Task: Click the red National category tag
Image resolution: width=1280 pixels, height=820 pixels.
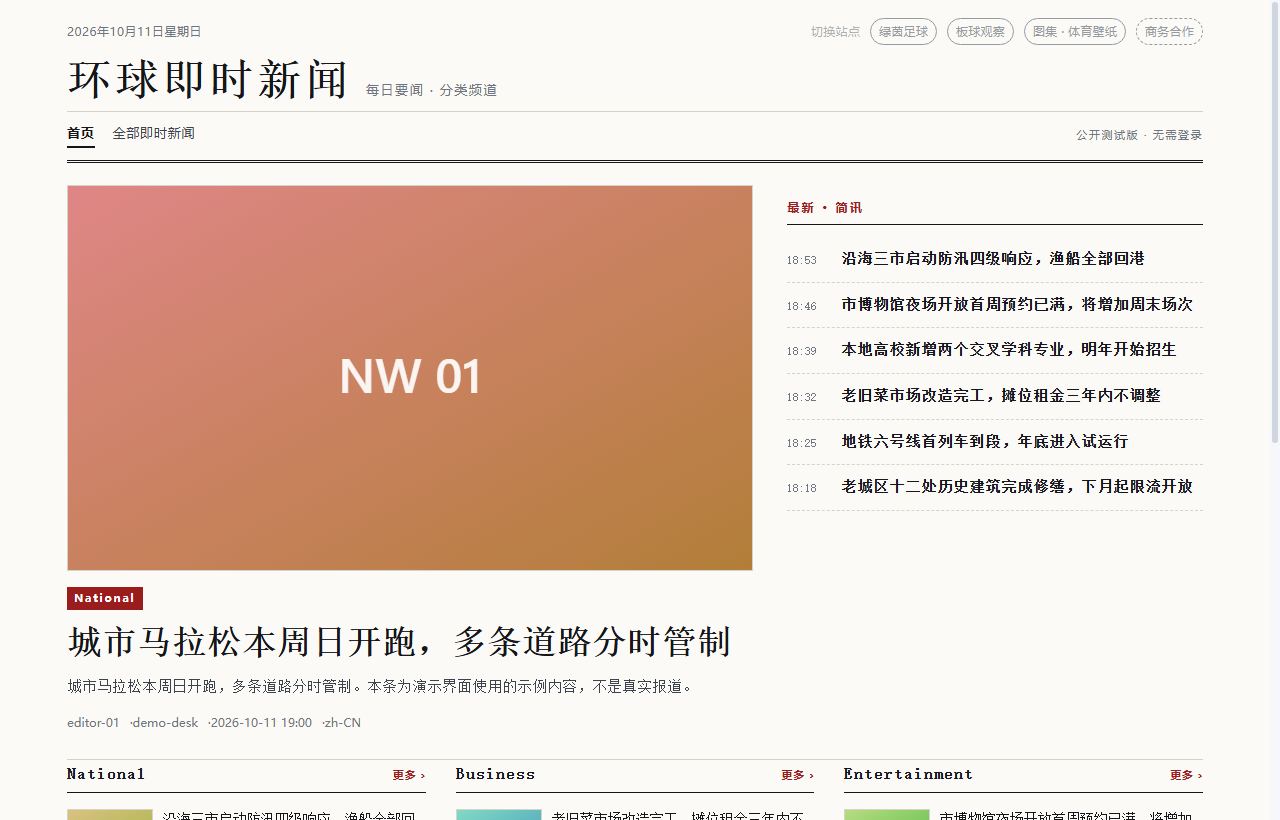Action: pos(105,598)
